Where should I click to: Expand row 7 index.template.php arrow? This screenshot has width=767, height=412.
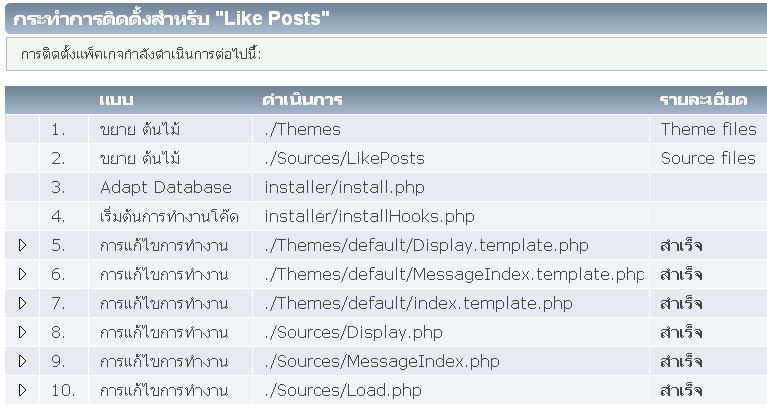tap(22, 303)
